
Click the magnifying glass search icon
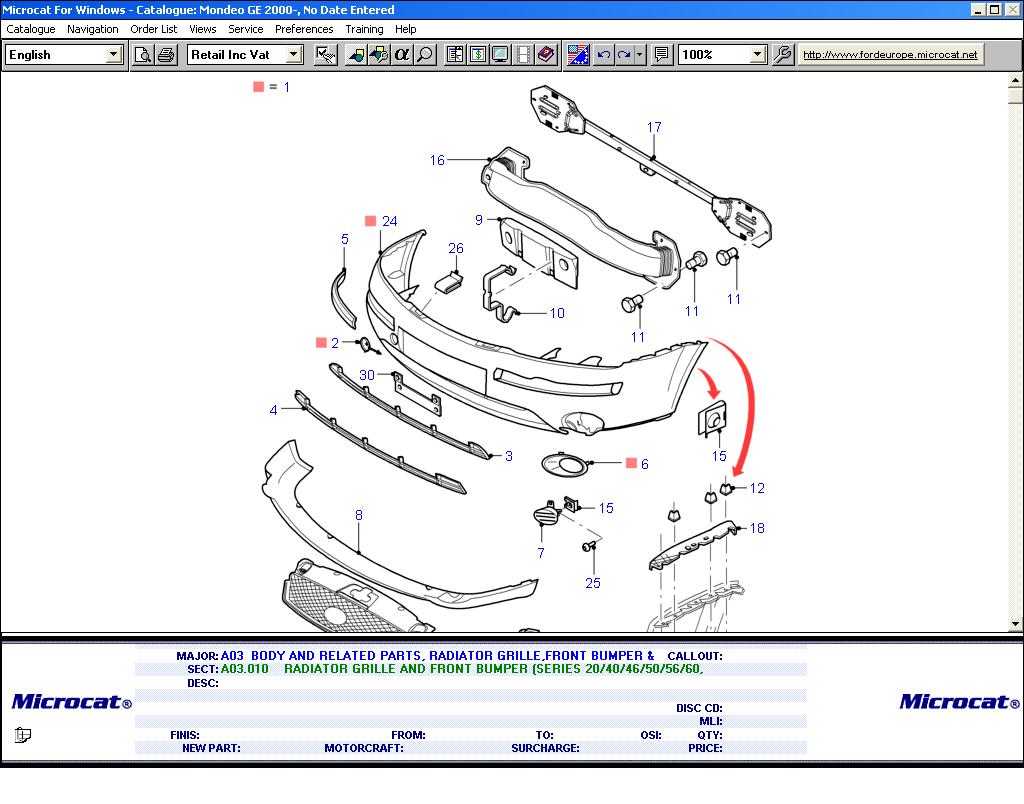coord(425,55)
